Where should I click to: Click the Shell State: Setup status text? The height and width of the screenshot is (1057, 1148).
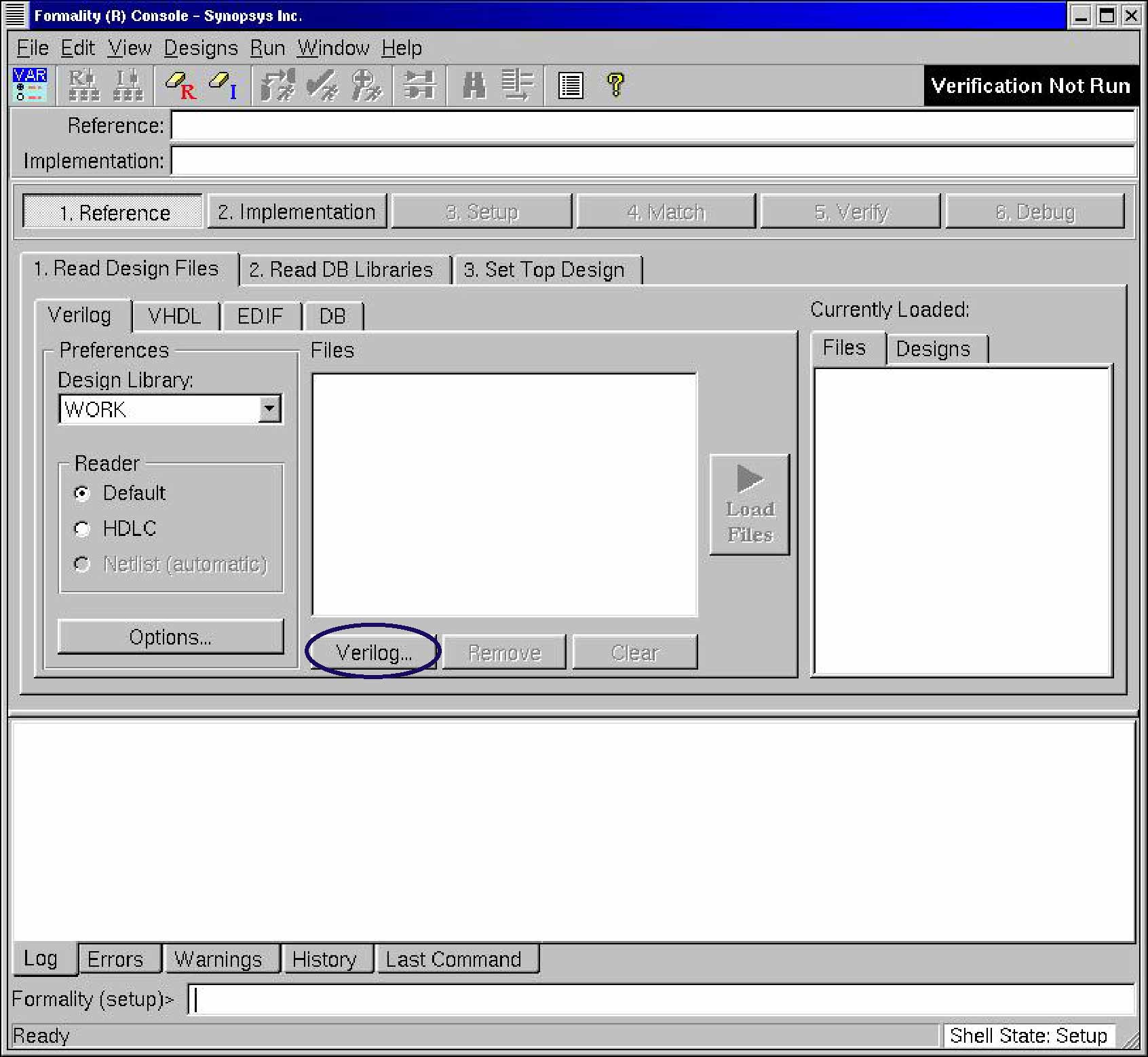tap(1029, 1035)
